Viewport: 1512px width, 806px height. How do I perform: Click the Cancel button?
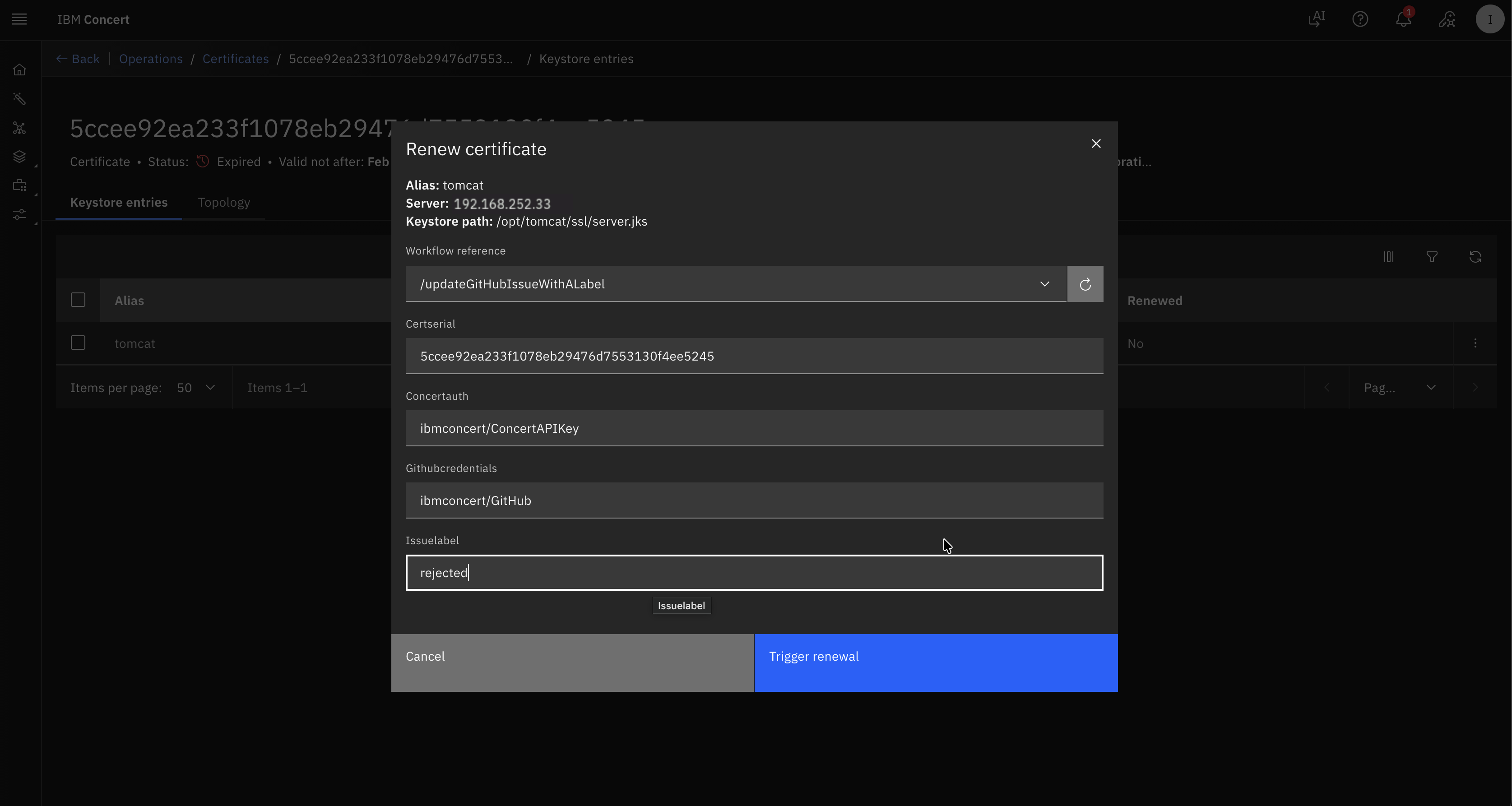pyautogui.click(x=572, y=662)
